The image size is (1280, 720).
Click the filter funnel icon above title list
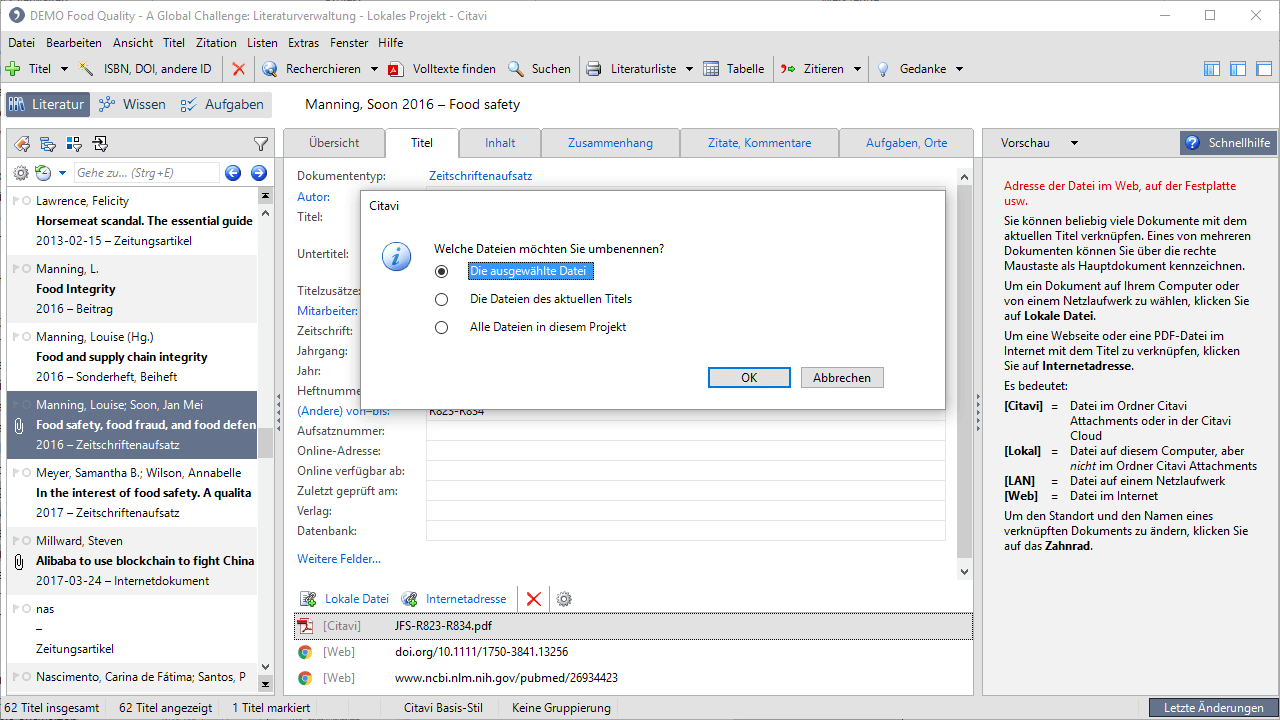click(x=261, y=144)
